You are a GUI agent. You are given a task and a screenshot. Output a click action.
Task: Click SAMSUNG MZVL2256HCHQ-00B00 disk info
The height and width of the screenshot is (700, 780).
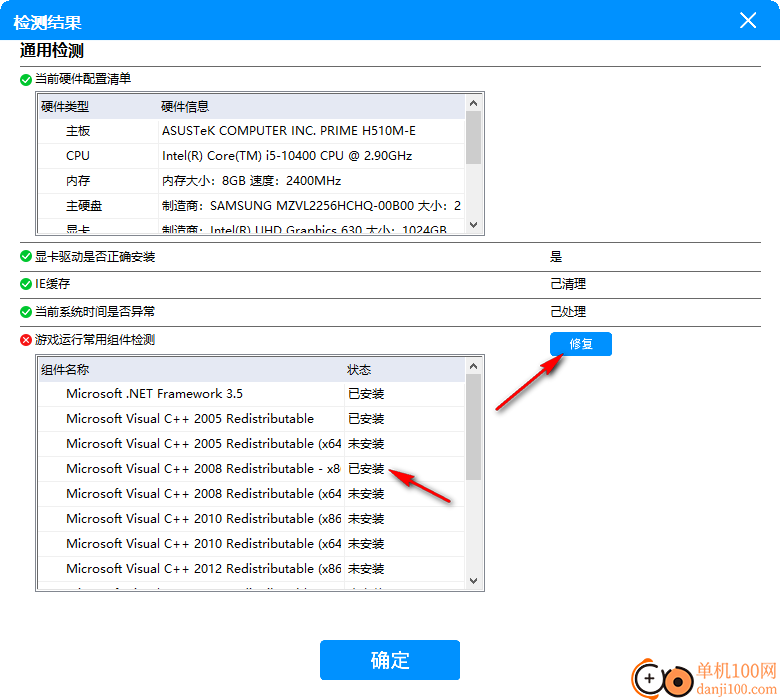coord(311,205)
